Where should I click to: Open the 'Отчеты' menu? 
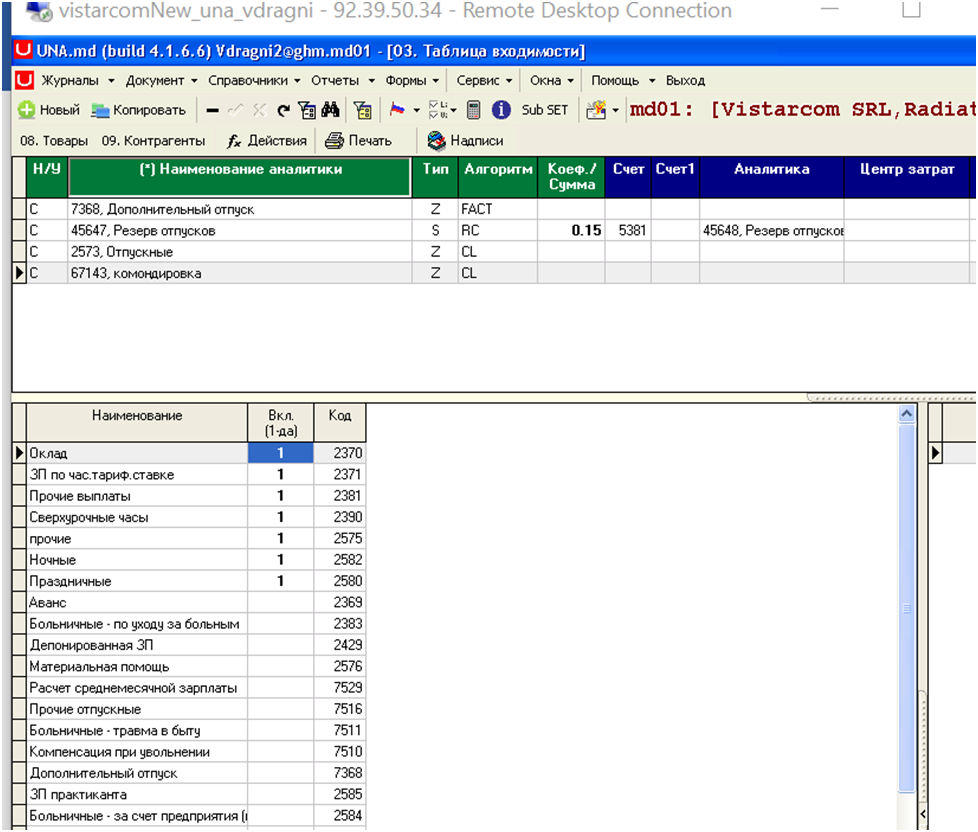[x=342, y=80]
